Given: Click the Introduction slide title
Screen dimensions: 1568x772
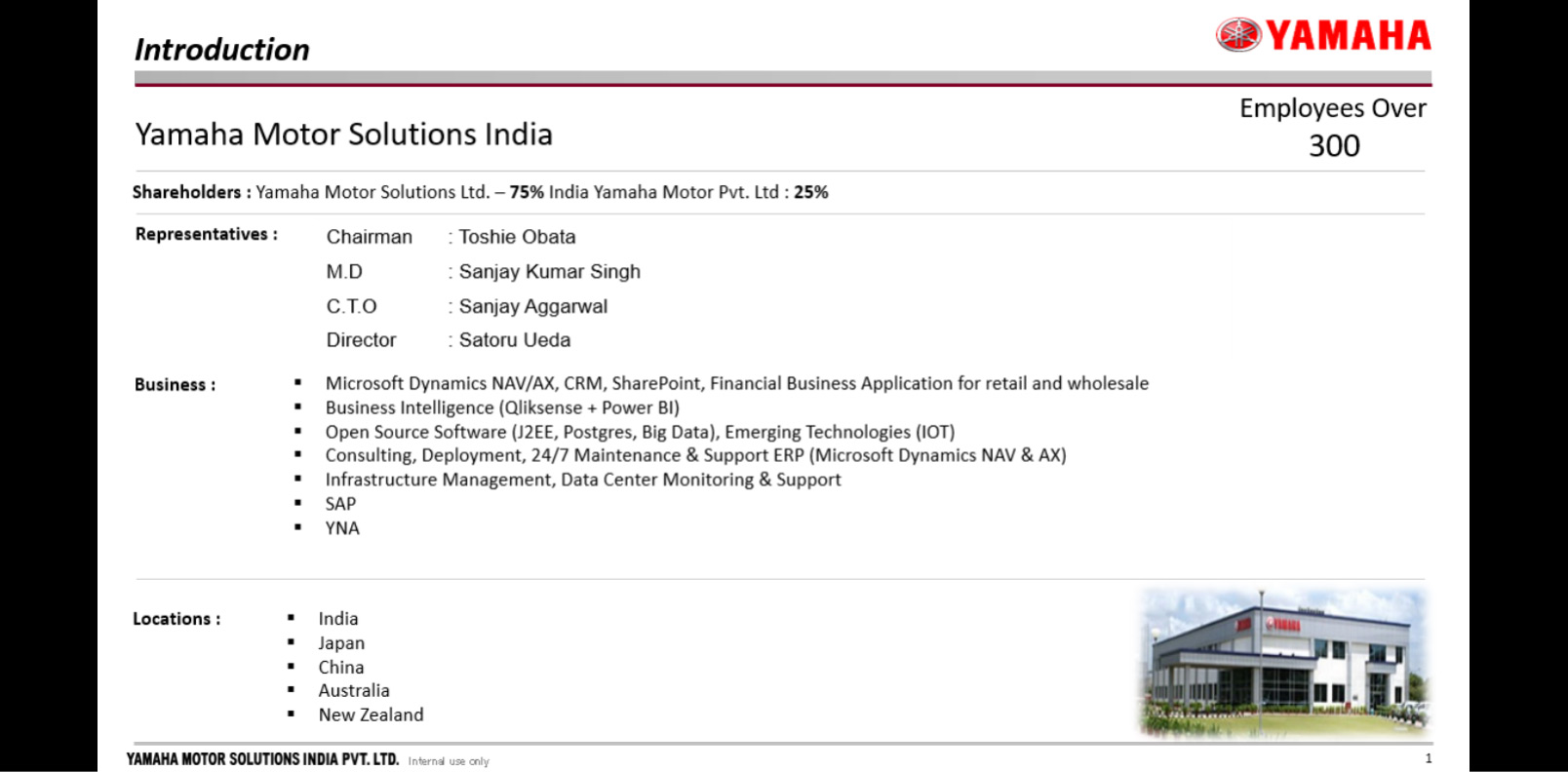Looking at the screenshot, I should click(222, 50).
